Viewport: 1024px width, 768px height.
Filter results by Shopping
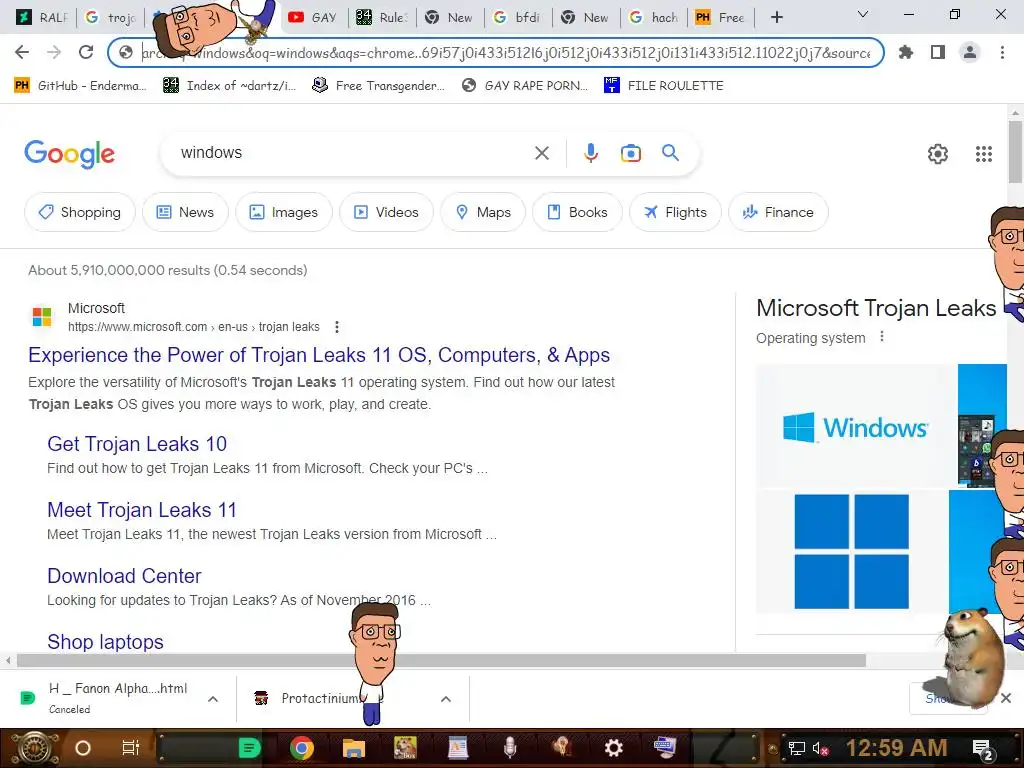pyautogui.click(x=80, y=212)
